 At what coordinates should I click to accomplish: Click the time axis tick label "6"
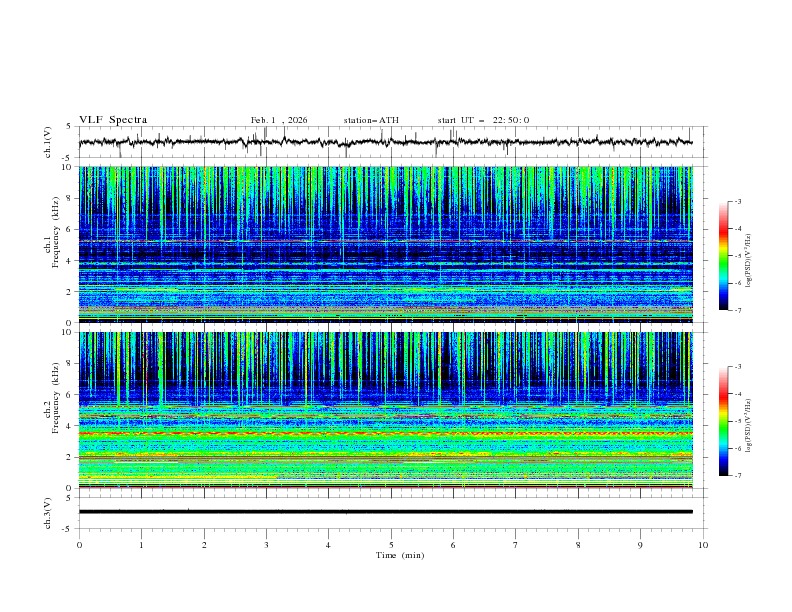pyautogui.click(x=453, y=545)
